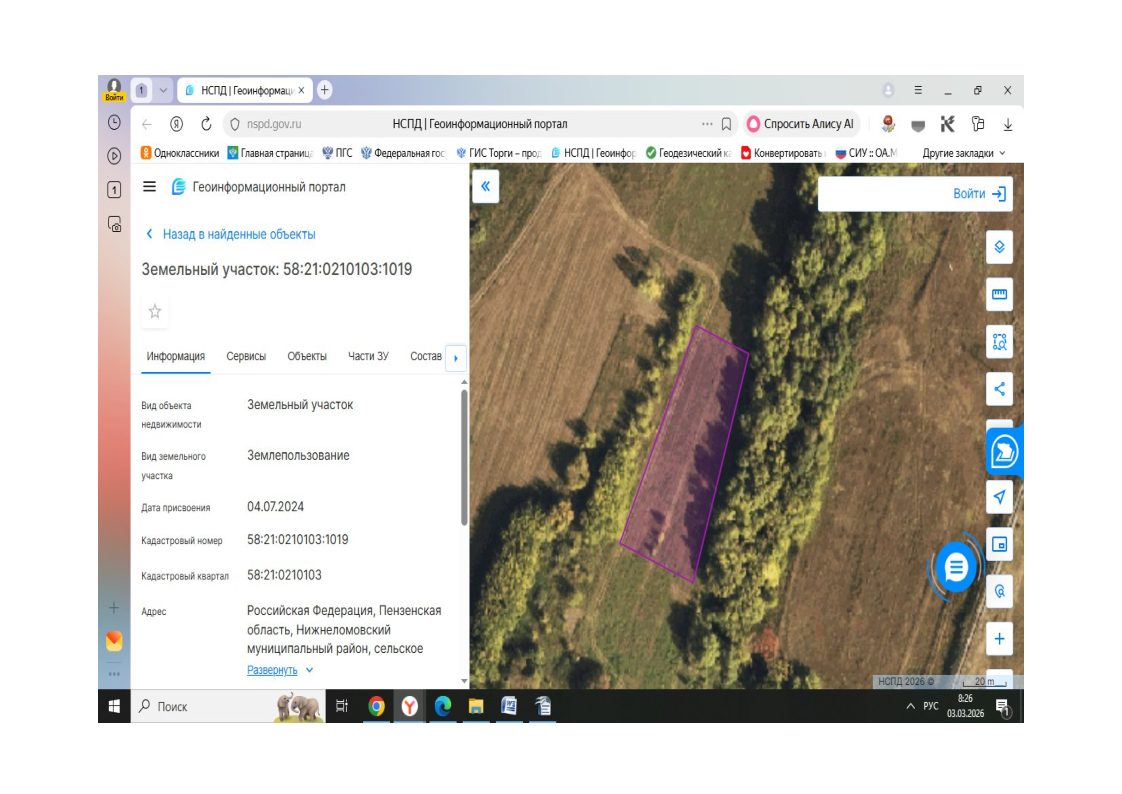
Task: Open the hamburger menu of portal
Action: [149, 187]
